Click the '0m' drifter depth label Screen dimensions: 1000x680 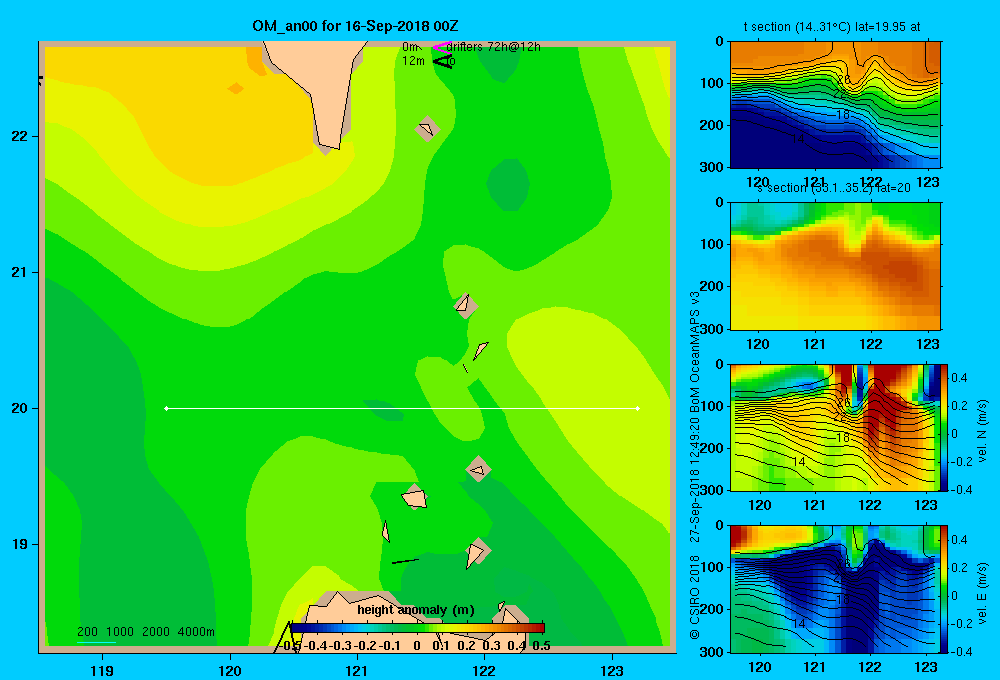410,47
